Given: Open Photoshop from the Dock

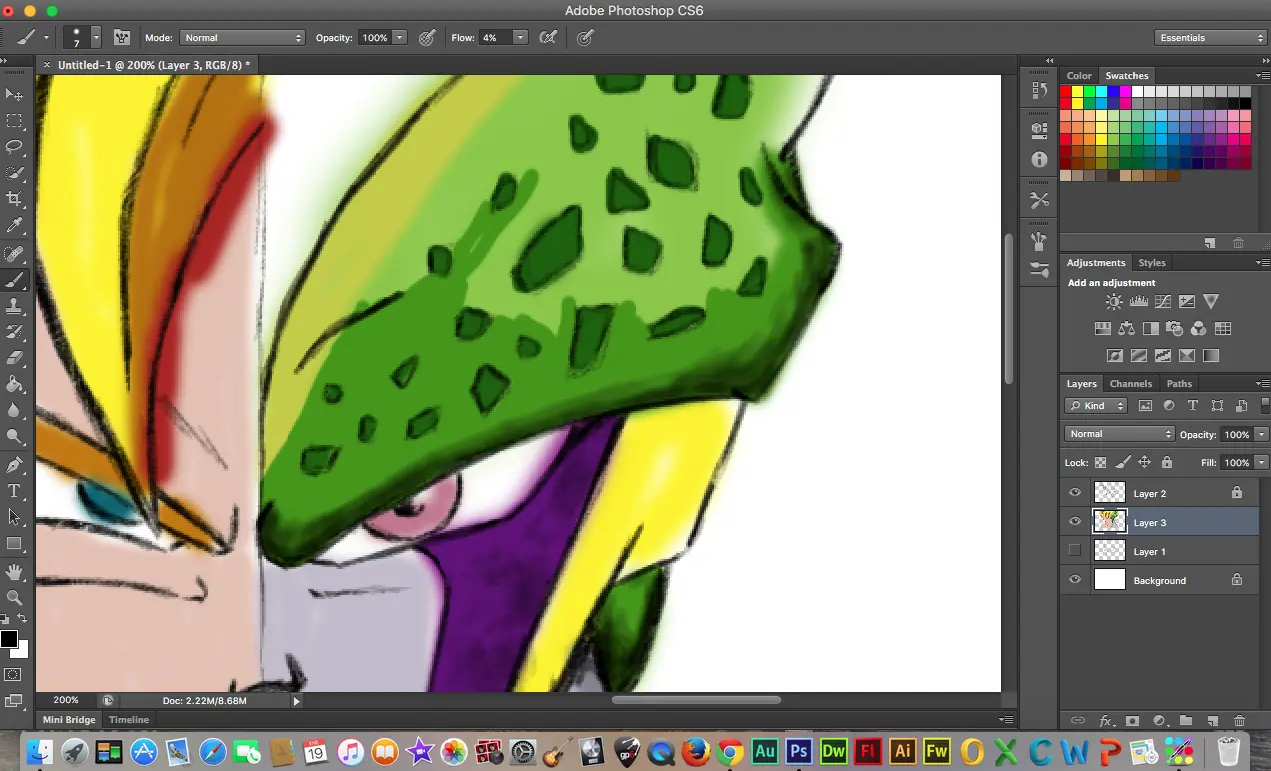Looking at the screenshot, I should [x=798, y=751].
